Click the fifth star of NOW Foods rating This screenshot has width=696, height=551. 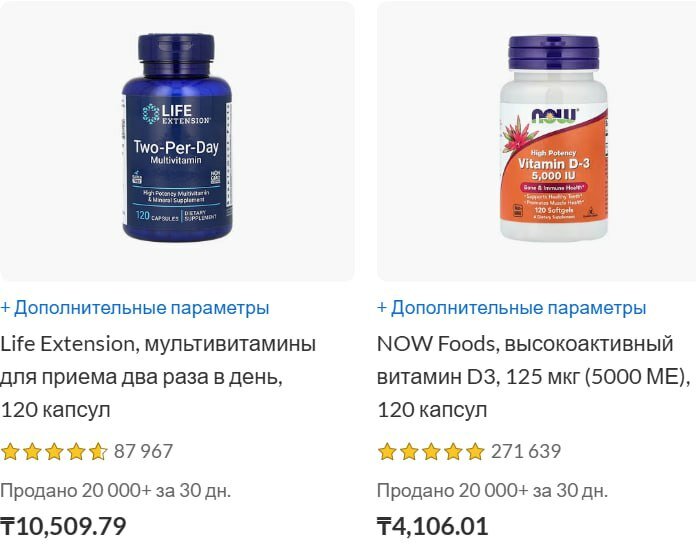[x=475, y=452]
